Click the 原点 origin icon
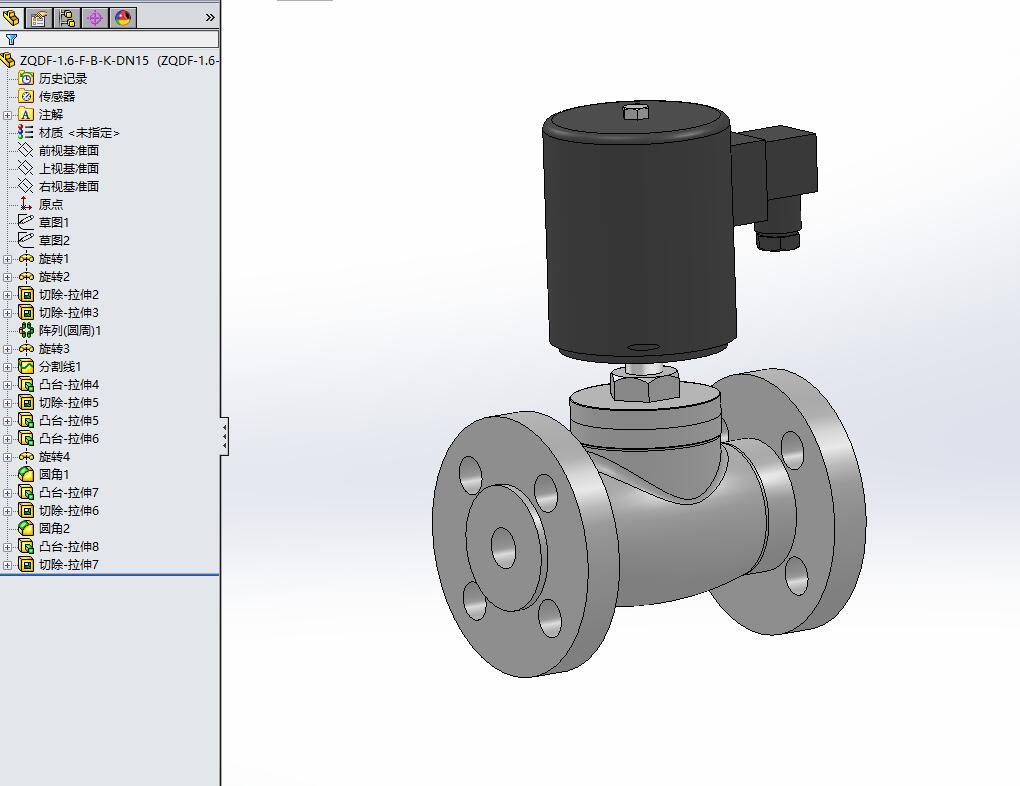This screenshot has width=1020, height=786. click(25, 204)
